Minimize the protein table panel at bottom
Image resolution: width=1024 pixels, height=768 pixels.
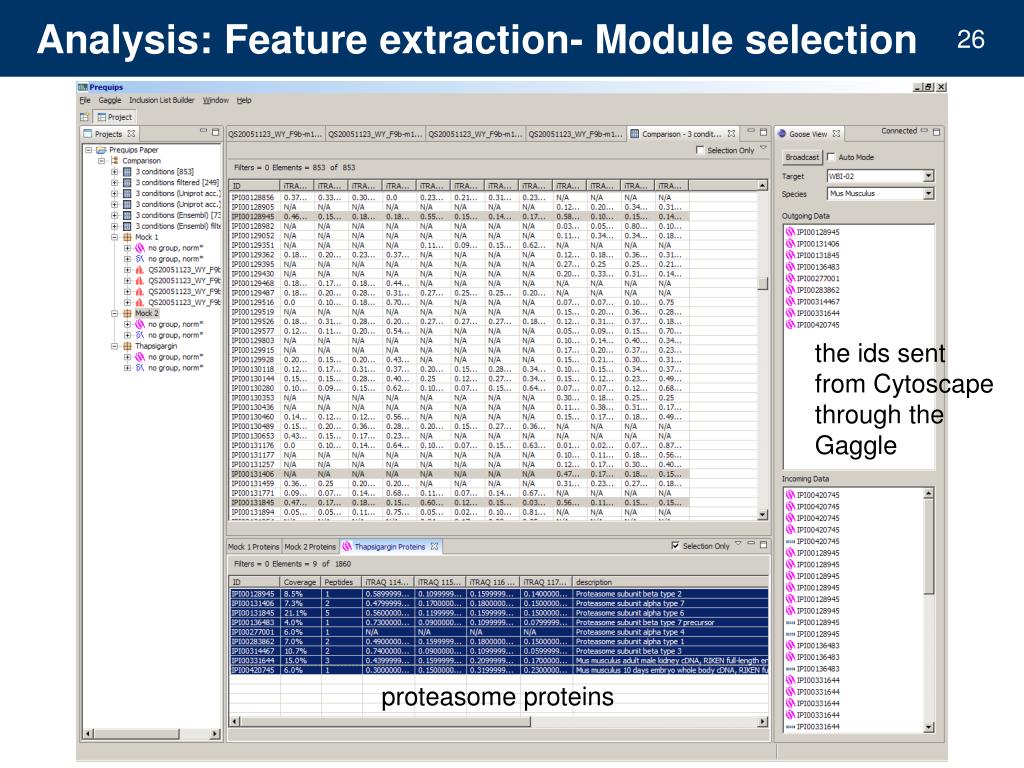coord(751,543)
